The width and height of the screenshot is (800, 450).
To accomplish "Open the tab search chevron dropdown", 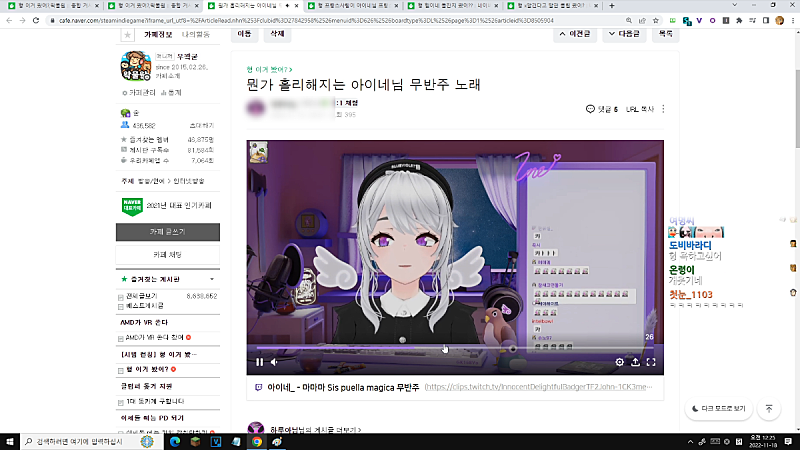I will click(x=735, y=5).
